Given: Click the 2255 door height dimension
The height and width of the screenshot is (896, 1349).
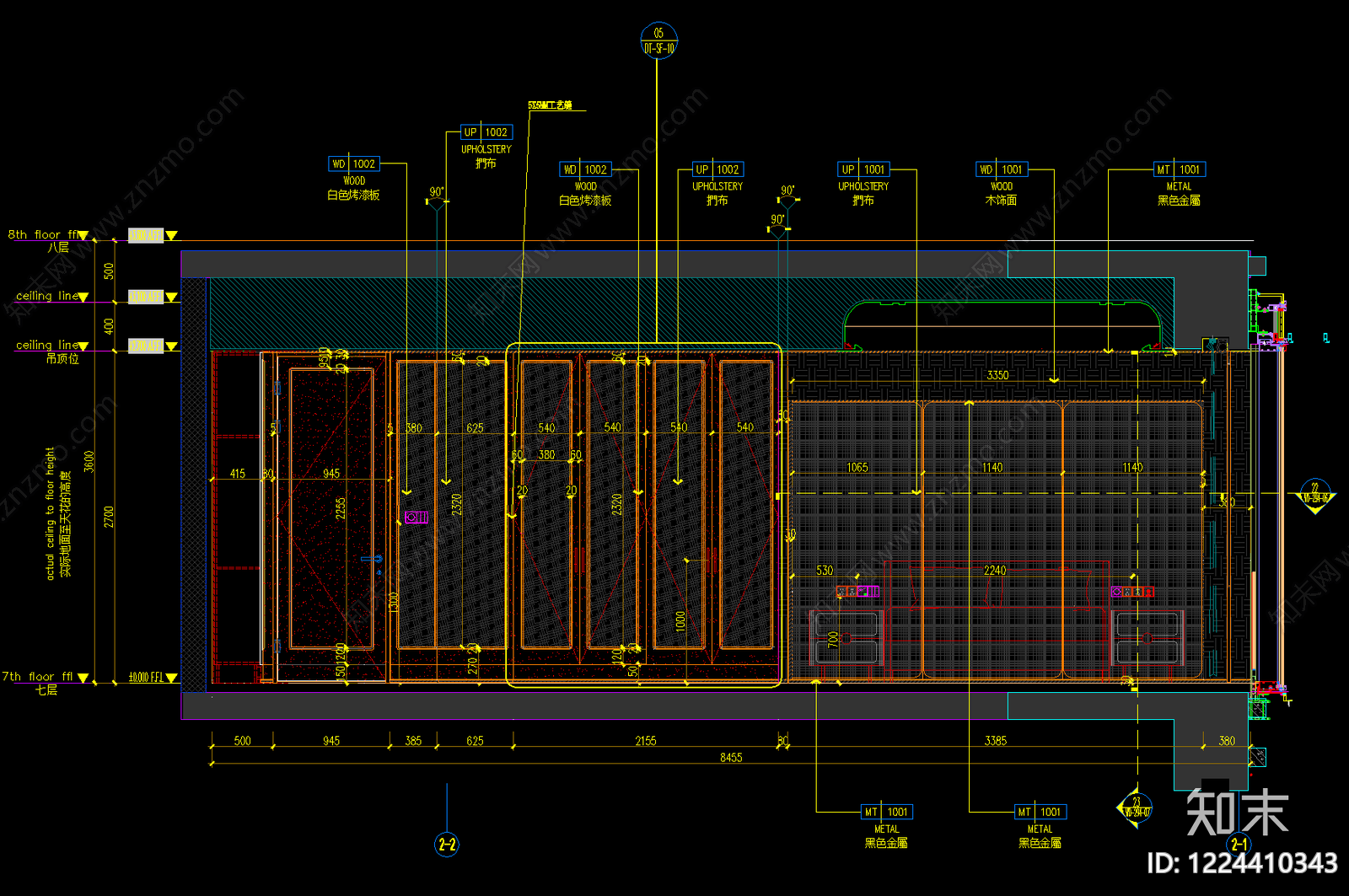Looking at the screenshot, I should tap(341, 507).
